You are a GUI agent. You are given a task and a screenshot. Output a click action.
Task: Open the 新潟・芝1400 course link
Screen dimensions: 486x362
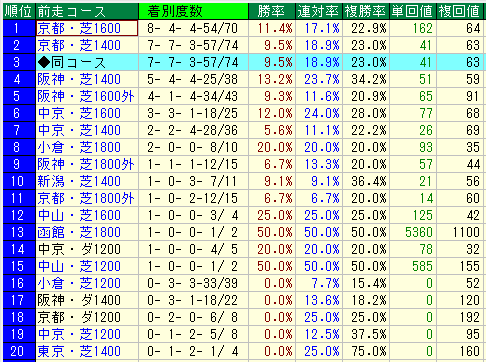(x=79, y=181)
